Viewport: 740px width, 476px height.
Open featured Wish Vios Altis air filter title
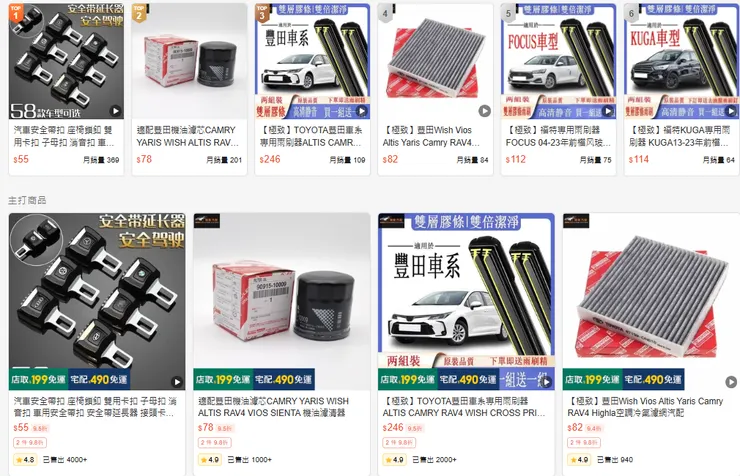tap(645, 407)
